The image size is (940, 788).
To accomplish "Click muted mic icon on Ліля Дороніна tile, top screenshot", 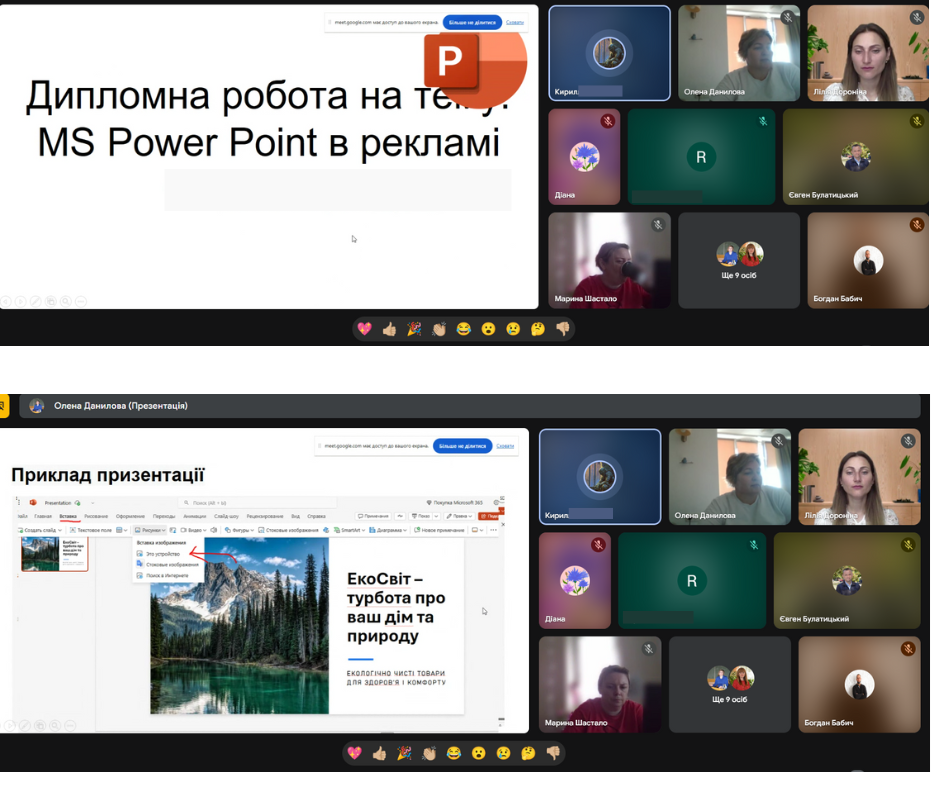I will point(917,17).
